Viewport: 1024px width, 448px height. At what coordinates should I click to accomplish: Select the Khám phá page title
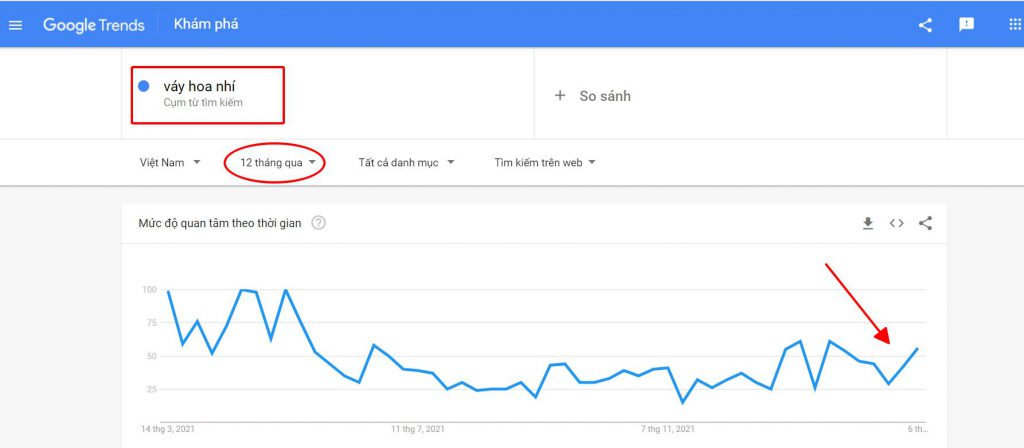point(206,25)
